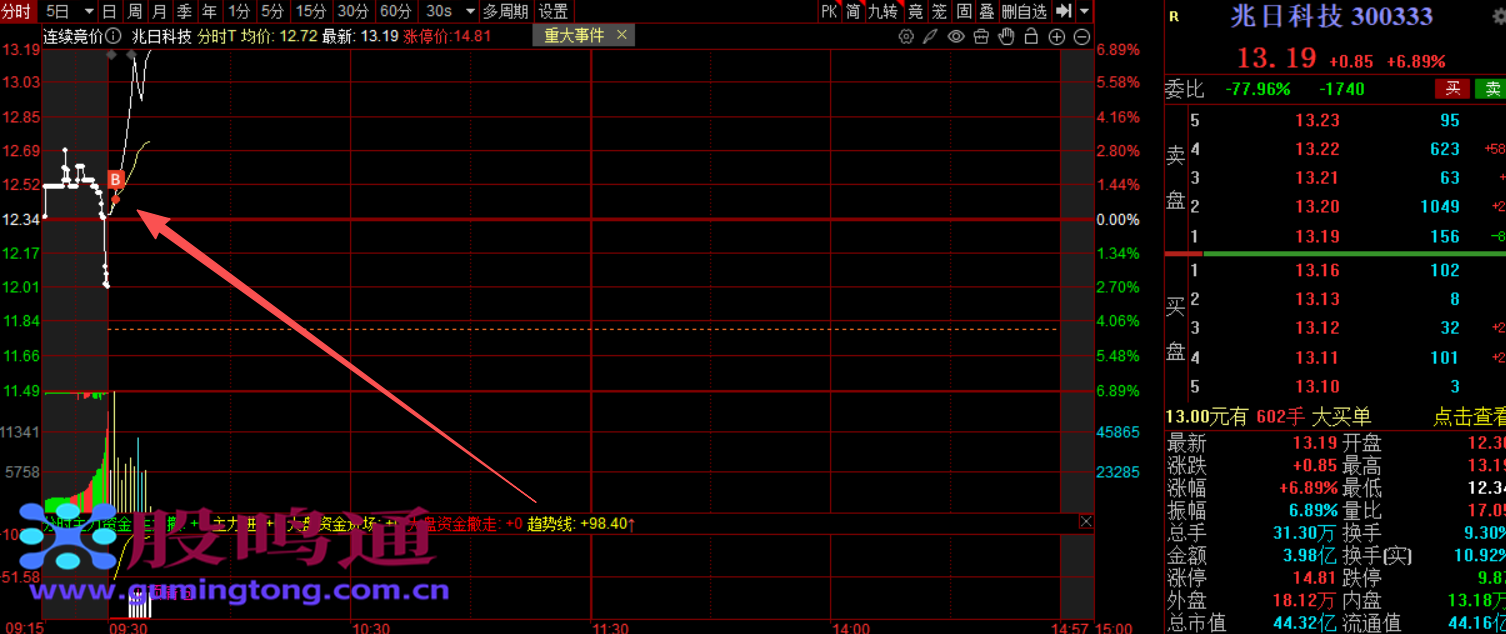The image size is (1506, 634).
Task: Toggle the 九转 indicator button
Action: point(883,12)
